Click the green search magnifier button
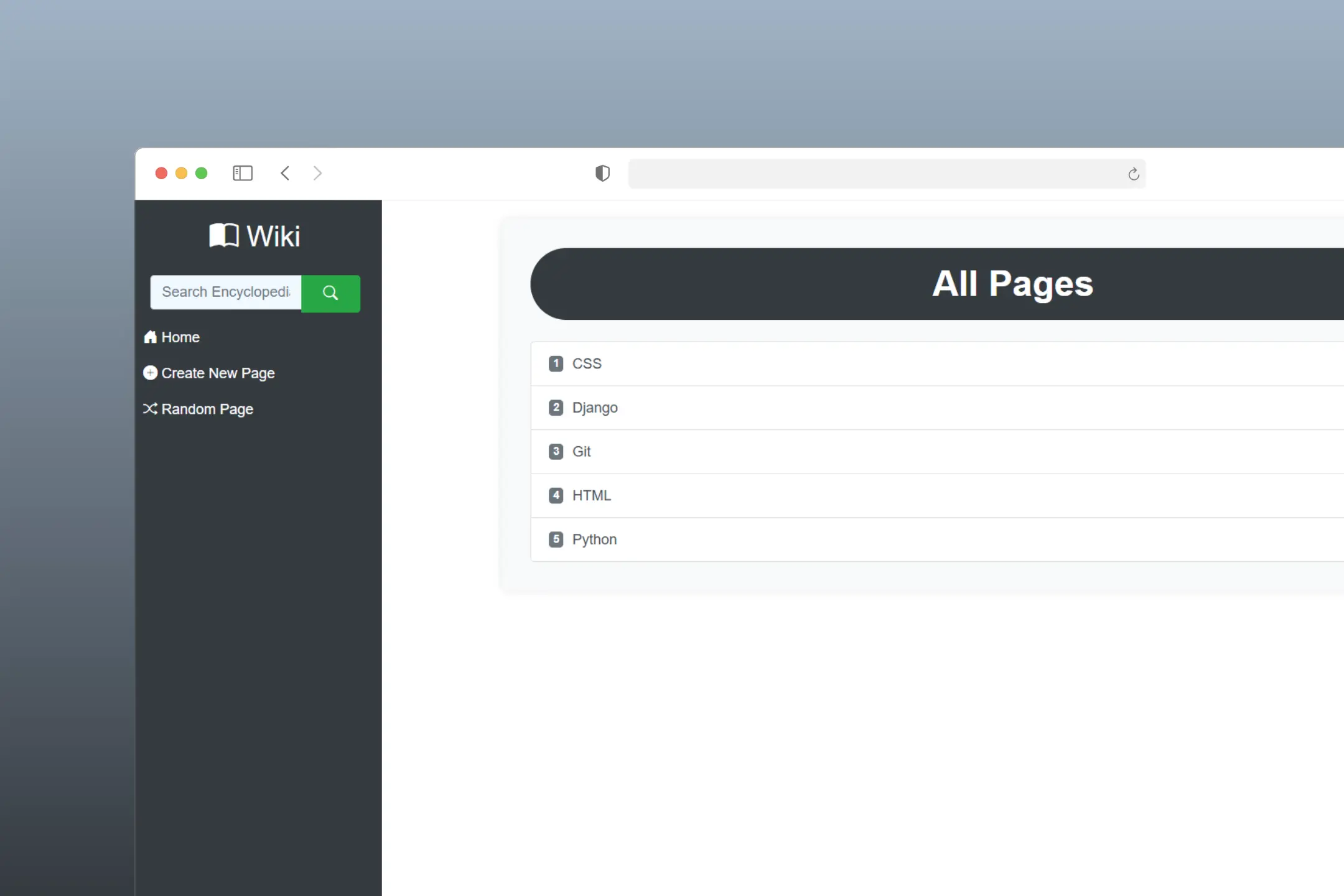This screenshot has height=896, width=1344. [330, 293]
